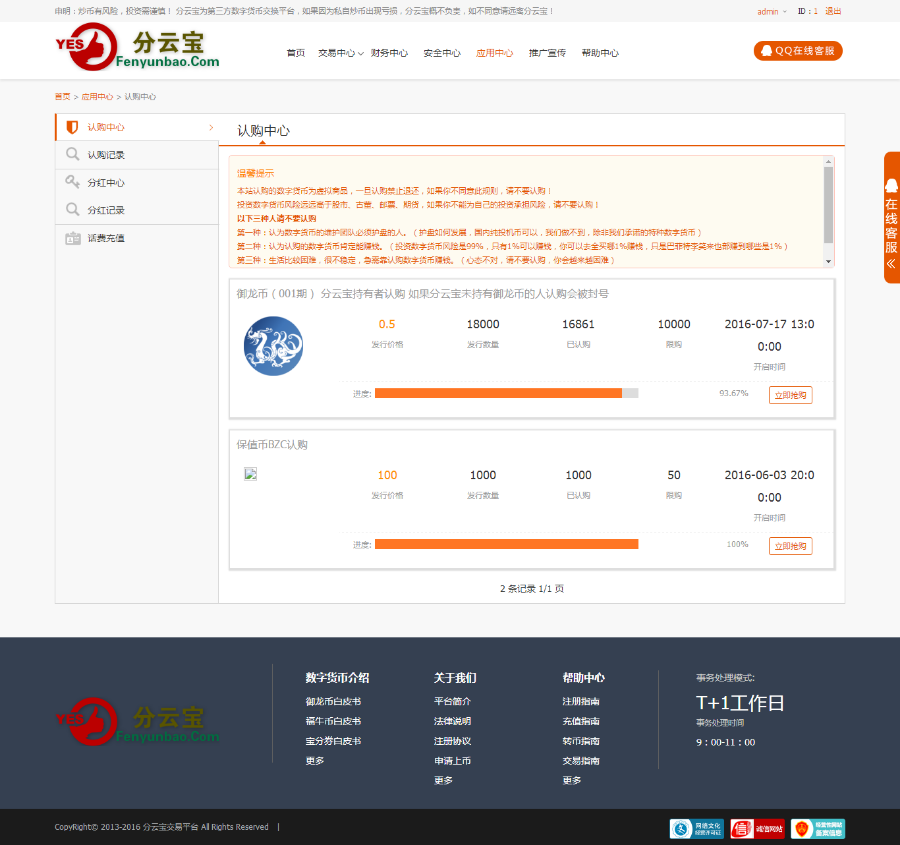The width and height of the screenshot is (900, 845).
Task: Open 平台简介 footer link
Action: (x=452, y=701)
